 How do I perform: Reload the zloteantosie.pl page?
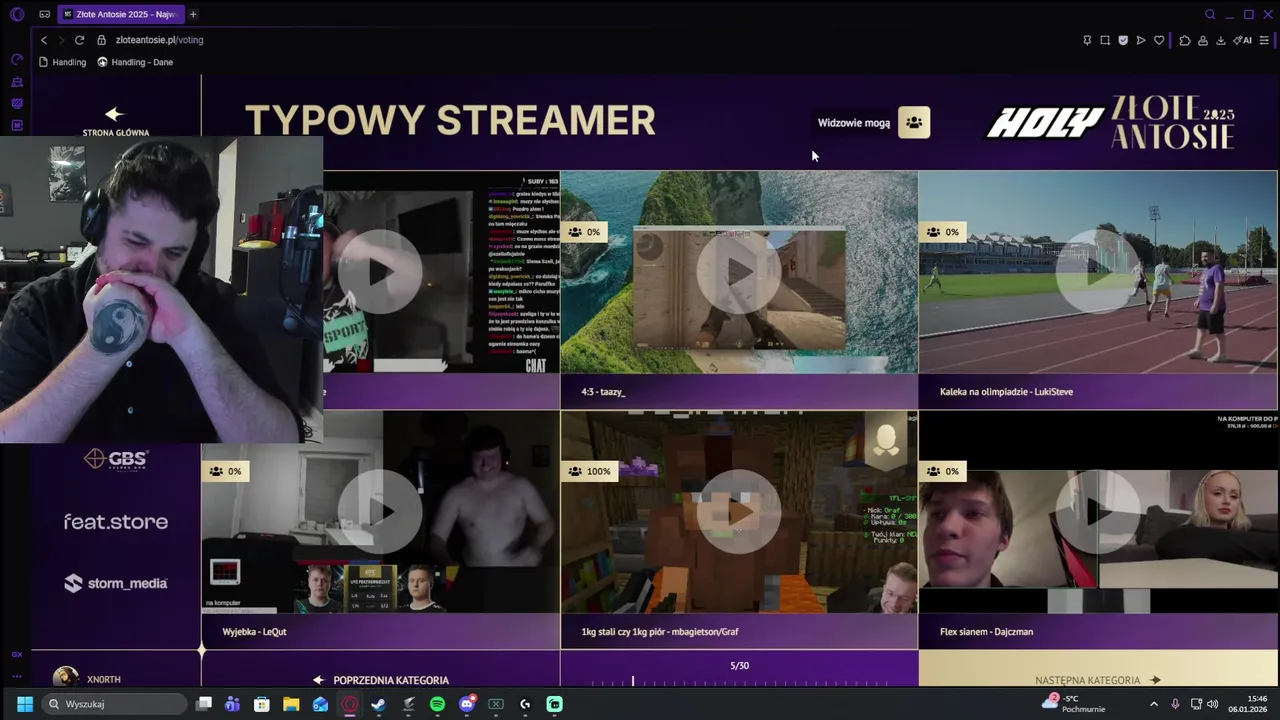(79, 40)
